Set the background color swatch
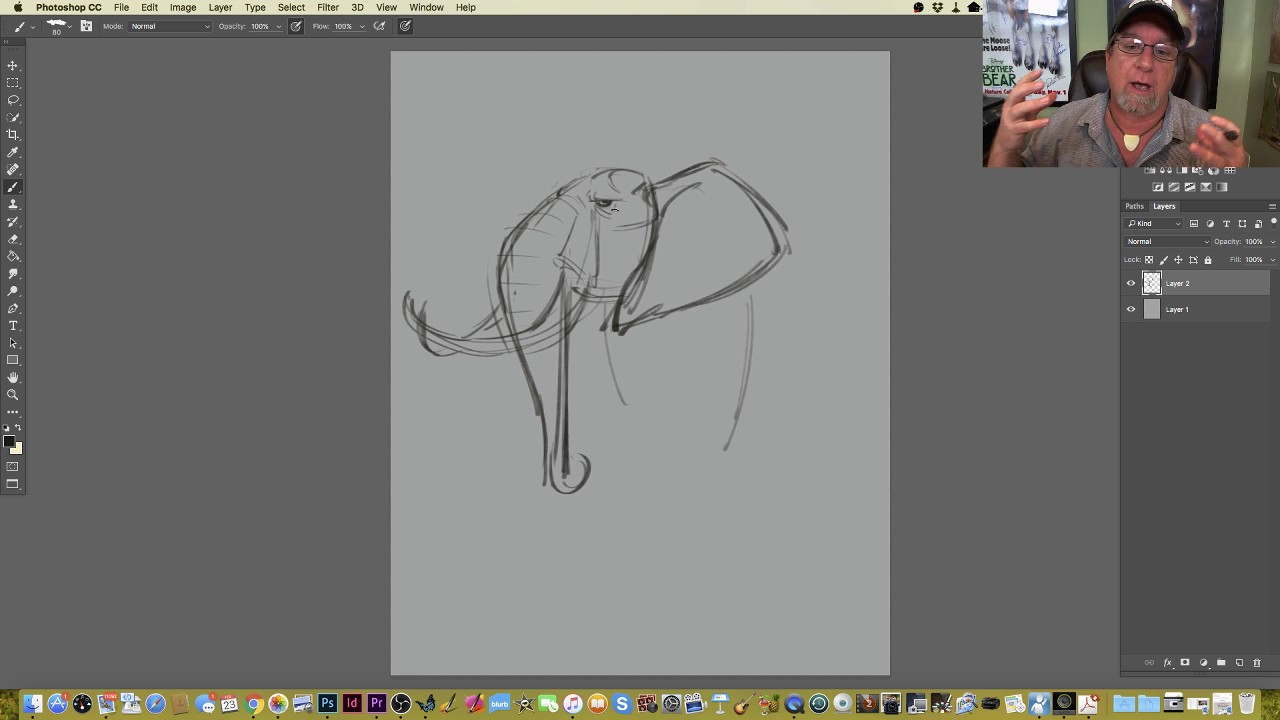This screenshot has width=1280, height=720. (x=16, y=449)
